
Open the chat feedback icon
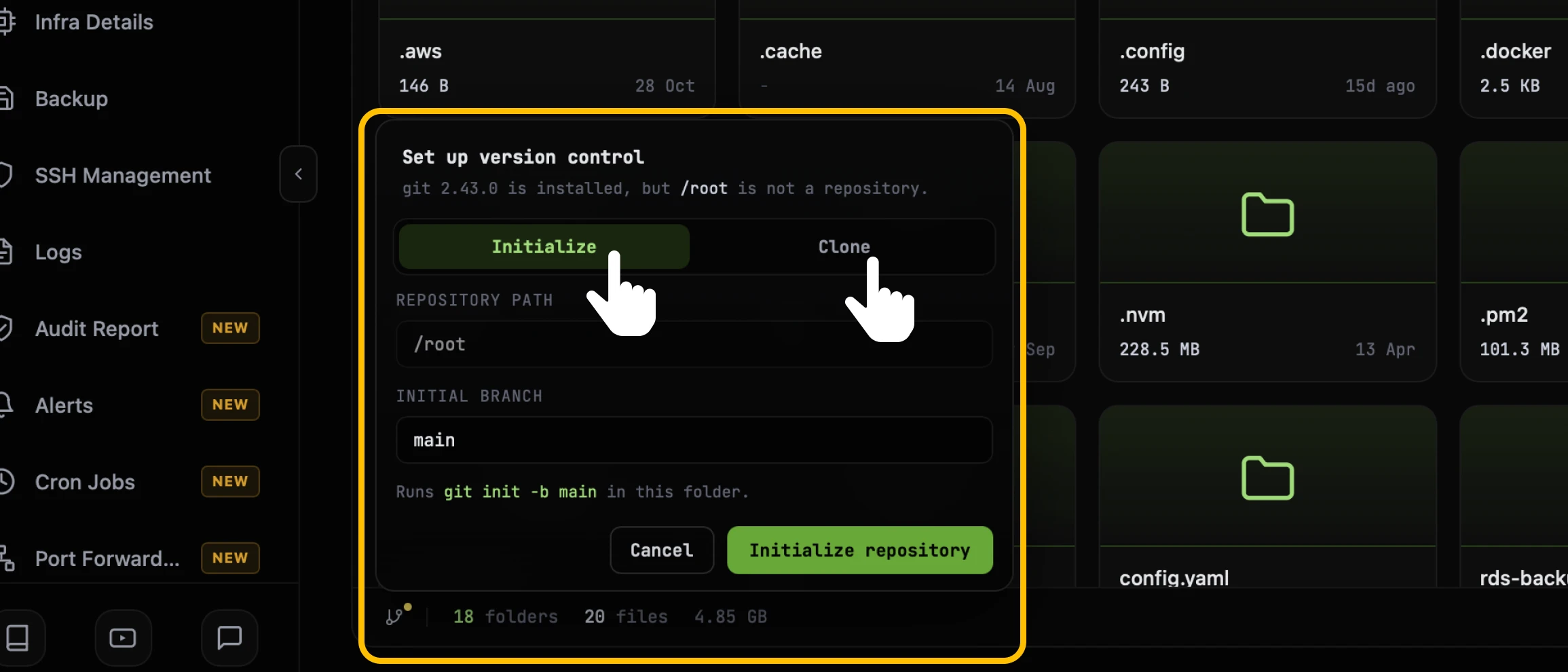click(229, 638)
